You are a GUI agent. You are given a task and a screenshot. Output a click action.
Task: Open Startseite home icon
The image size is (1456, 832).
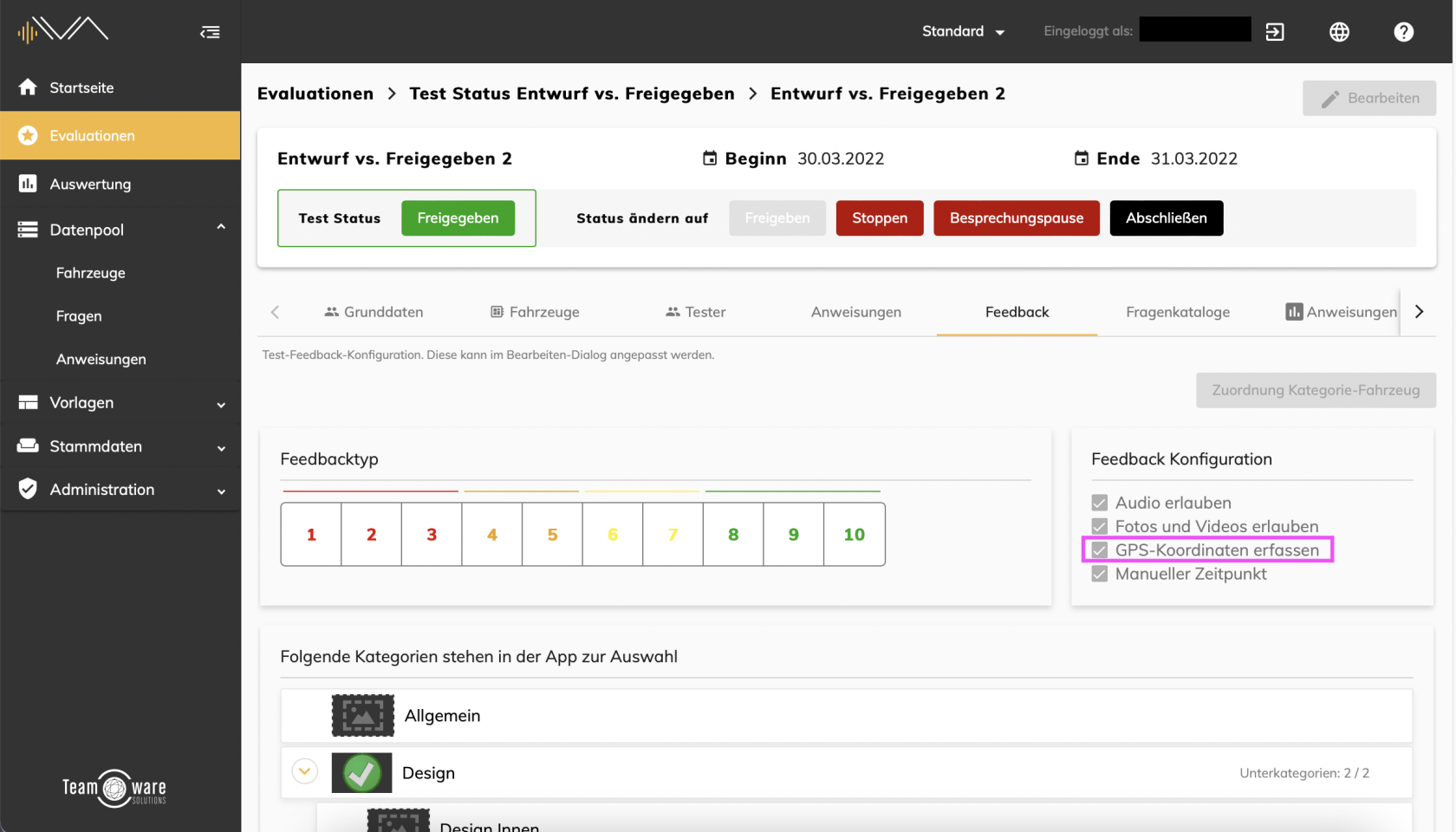click(28, 87)
